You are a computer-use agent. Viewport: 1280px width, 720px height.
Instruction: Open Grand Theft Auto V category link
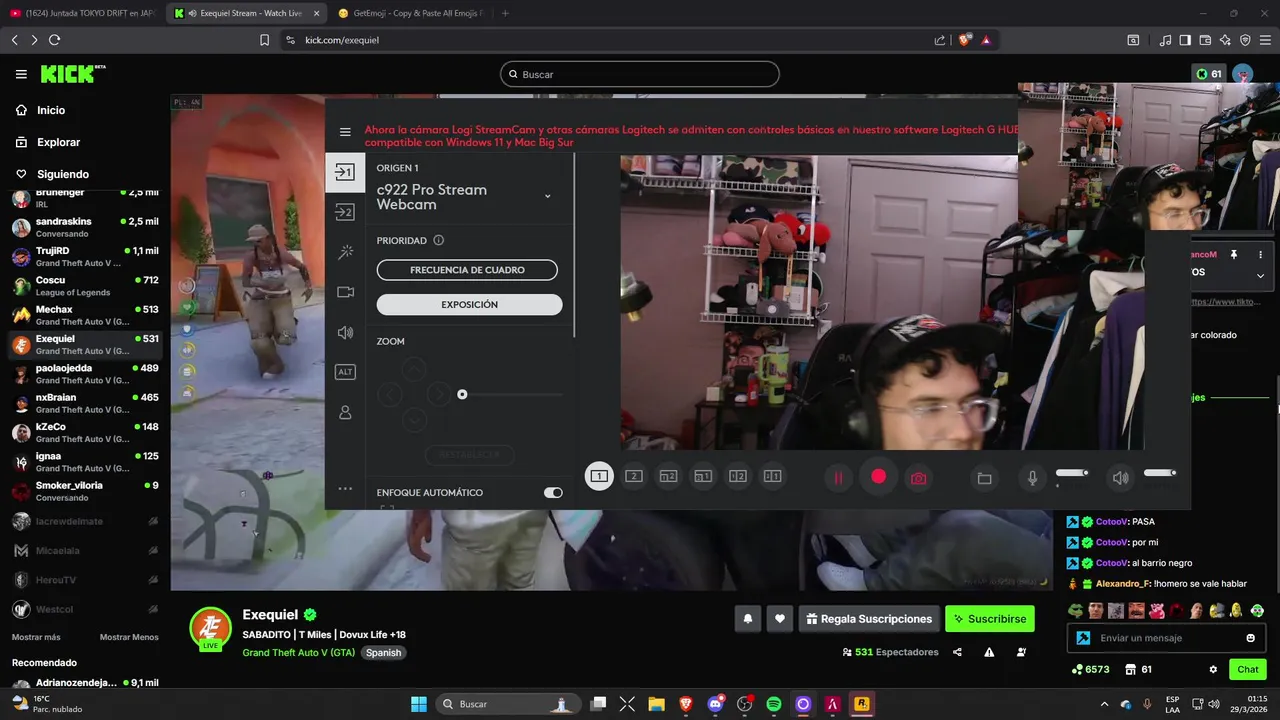click(299, 652)
